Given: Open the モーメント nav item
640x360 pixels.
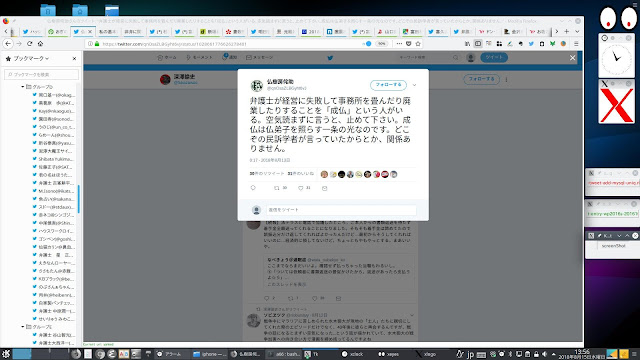Looking at the screenshot, I should point(199,58).
